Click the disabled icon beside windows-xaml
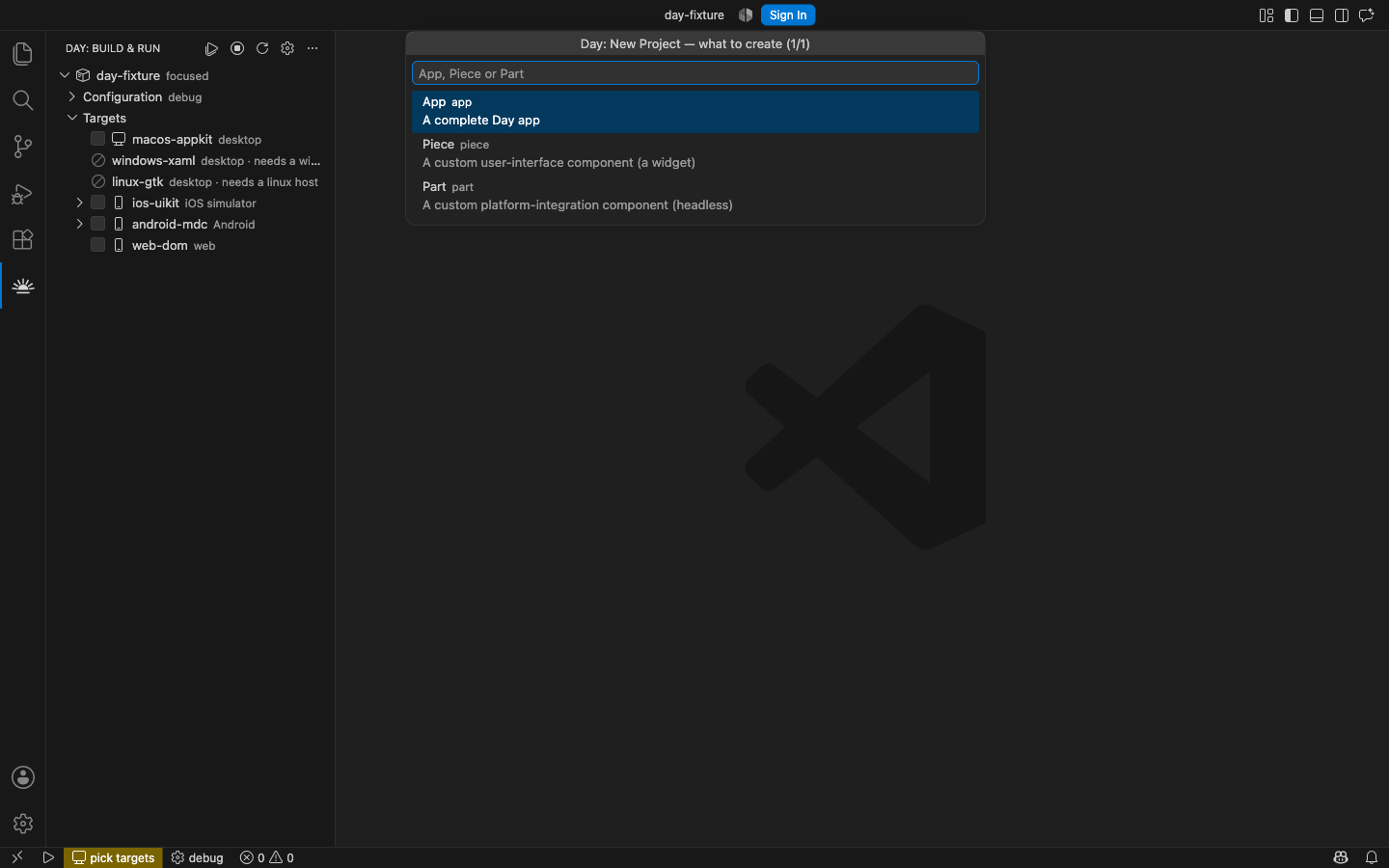 (x=98, y=161)
